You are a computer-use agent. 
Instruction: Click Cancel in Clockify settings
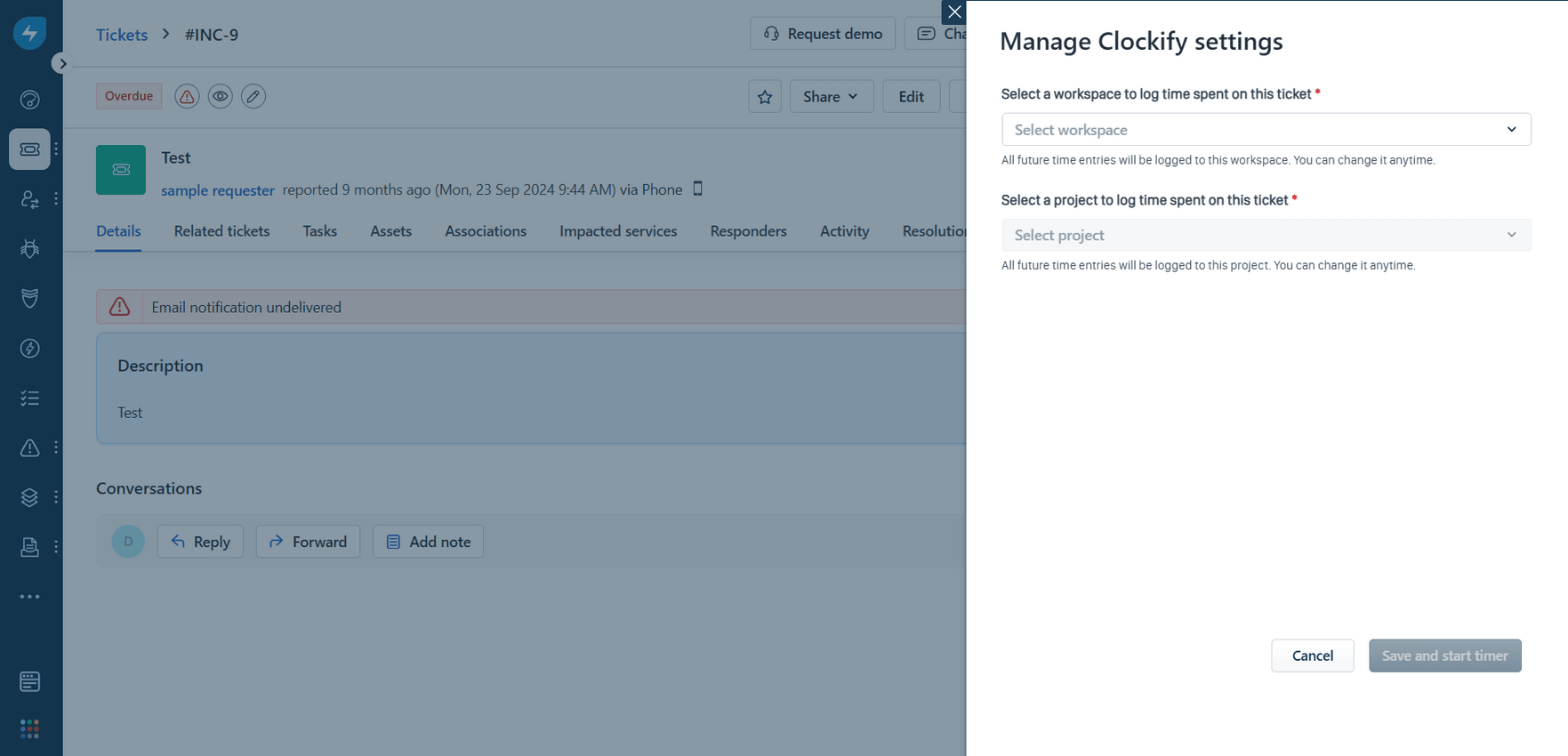click(1312, 655)
